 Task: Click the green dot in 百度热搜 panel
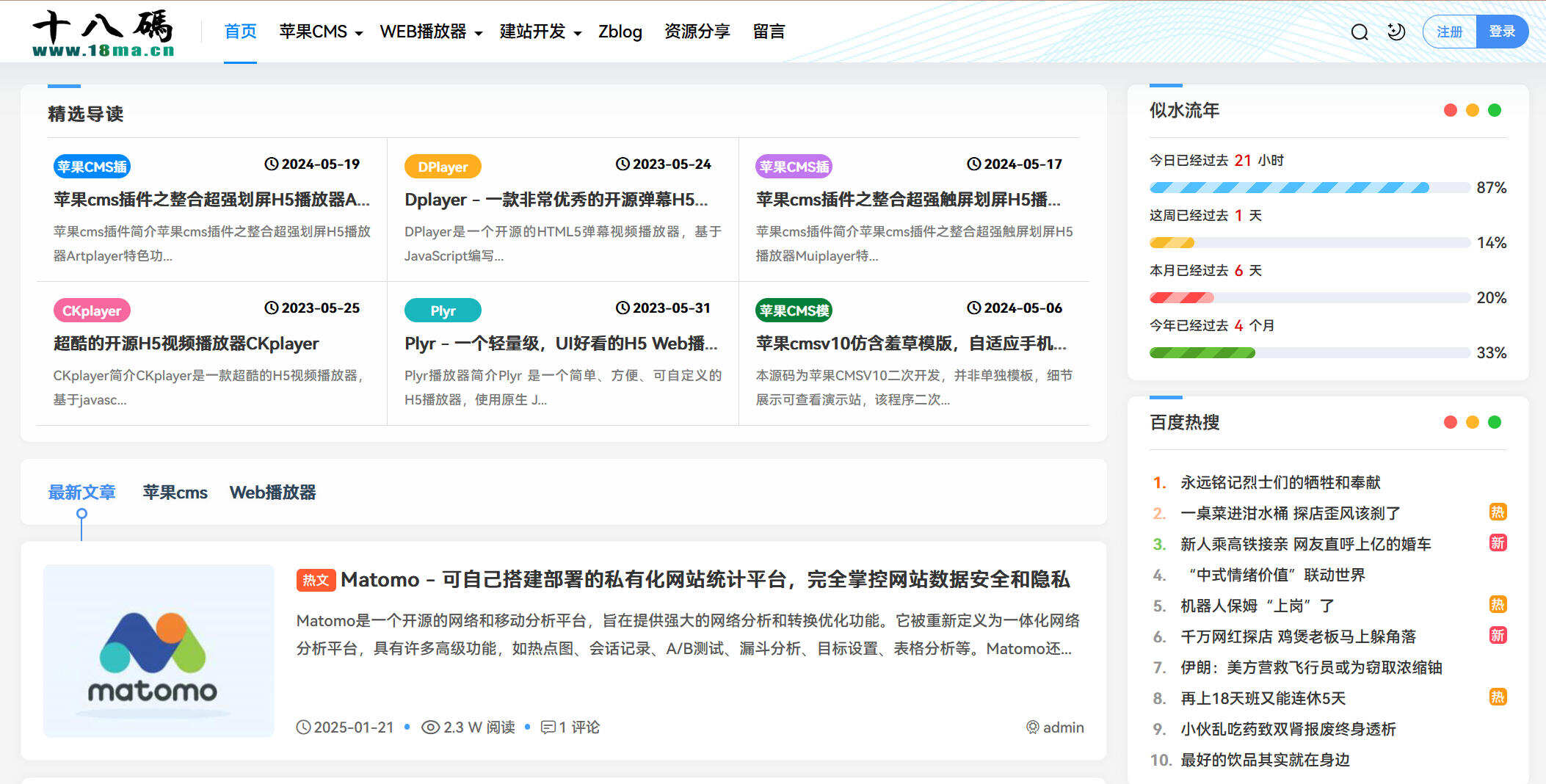tap(1494, 422)
